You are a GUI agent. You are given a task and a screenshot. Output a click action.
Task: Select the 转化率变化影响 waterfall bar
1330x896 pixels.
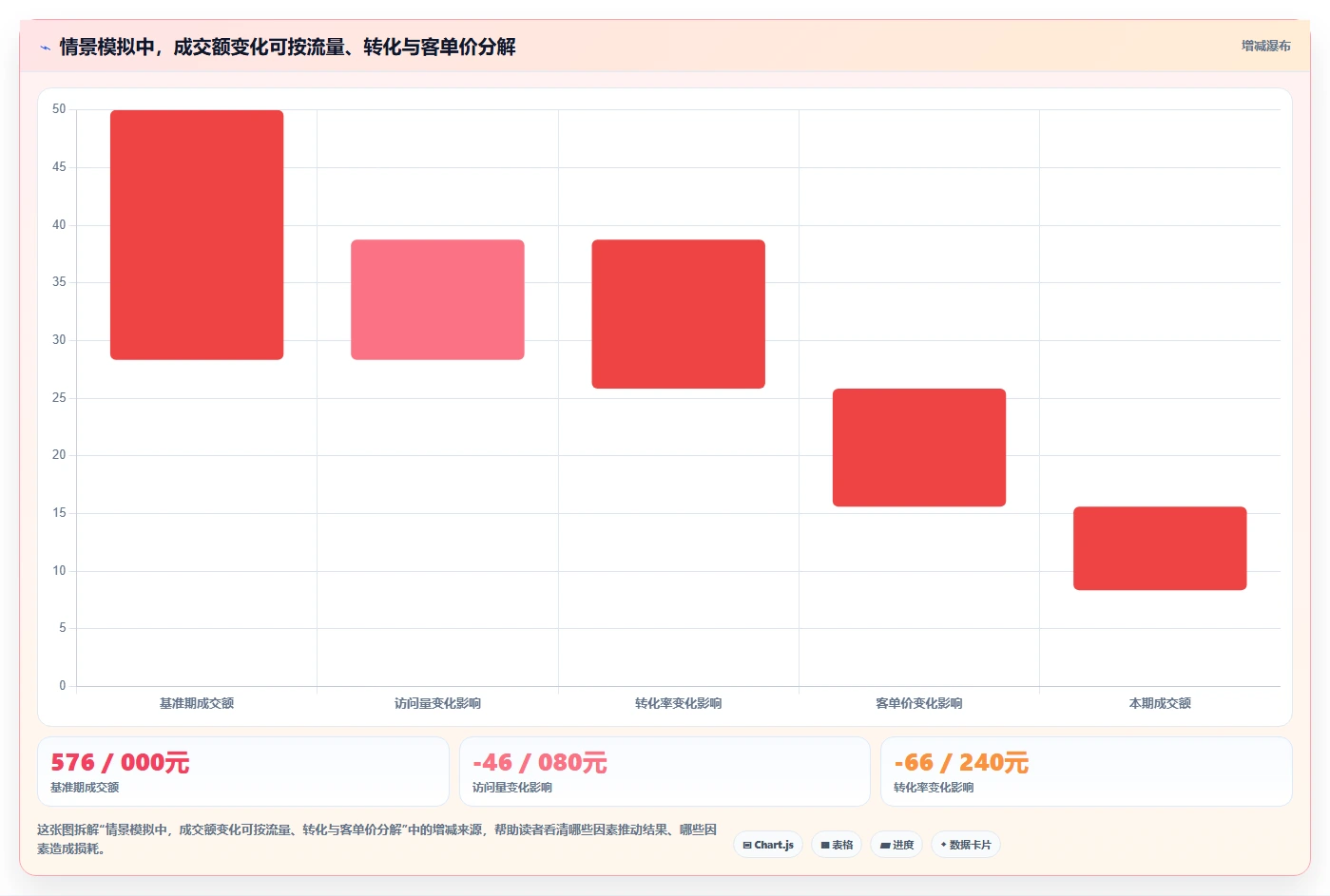point(678,314)
